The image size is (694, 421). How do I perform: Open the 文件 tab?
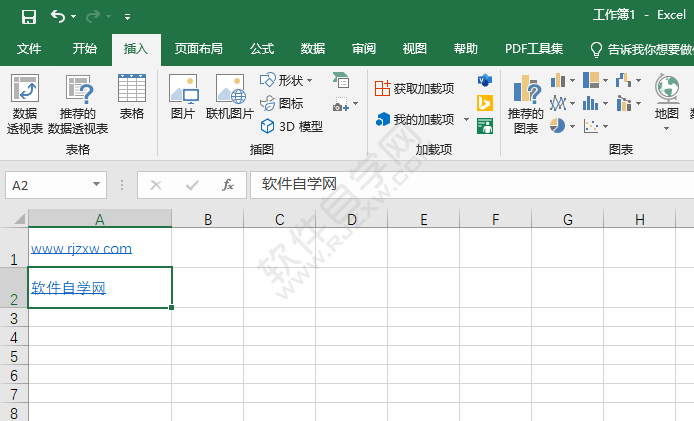click(x=29, y=49)
